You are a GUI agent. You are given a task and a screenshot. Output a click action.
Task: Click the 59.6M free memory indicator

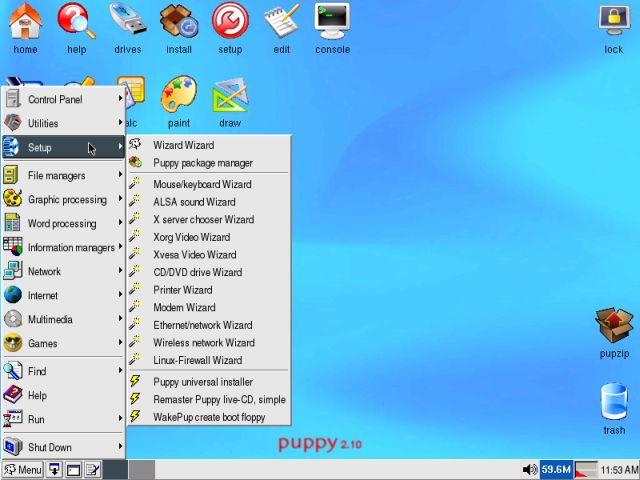(x=556, y=469)
